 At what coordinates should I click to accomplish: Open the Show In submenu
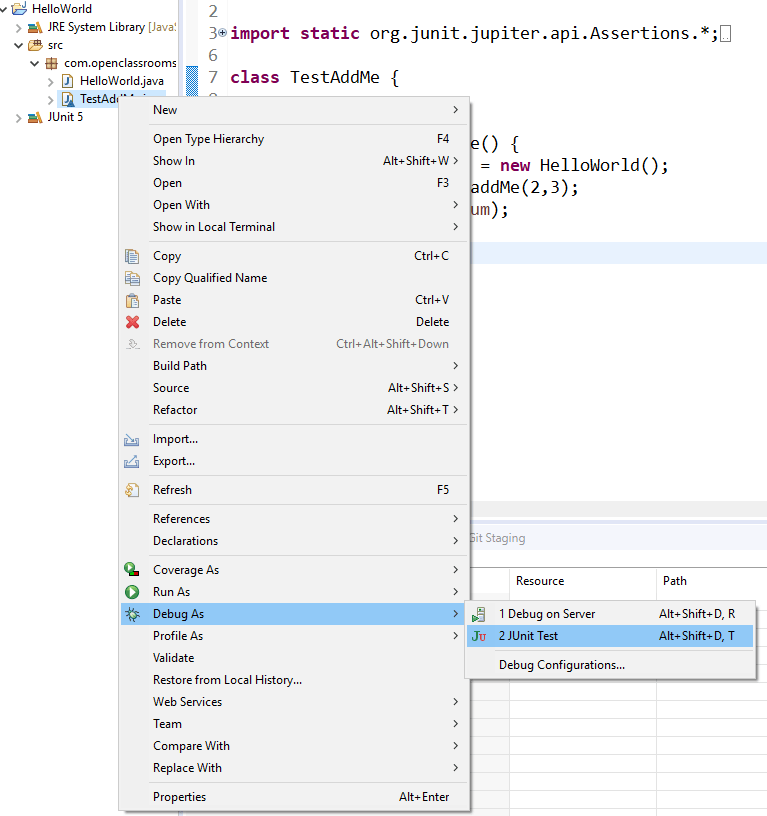point(295,161)
